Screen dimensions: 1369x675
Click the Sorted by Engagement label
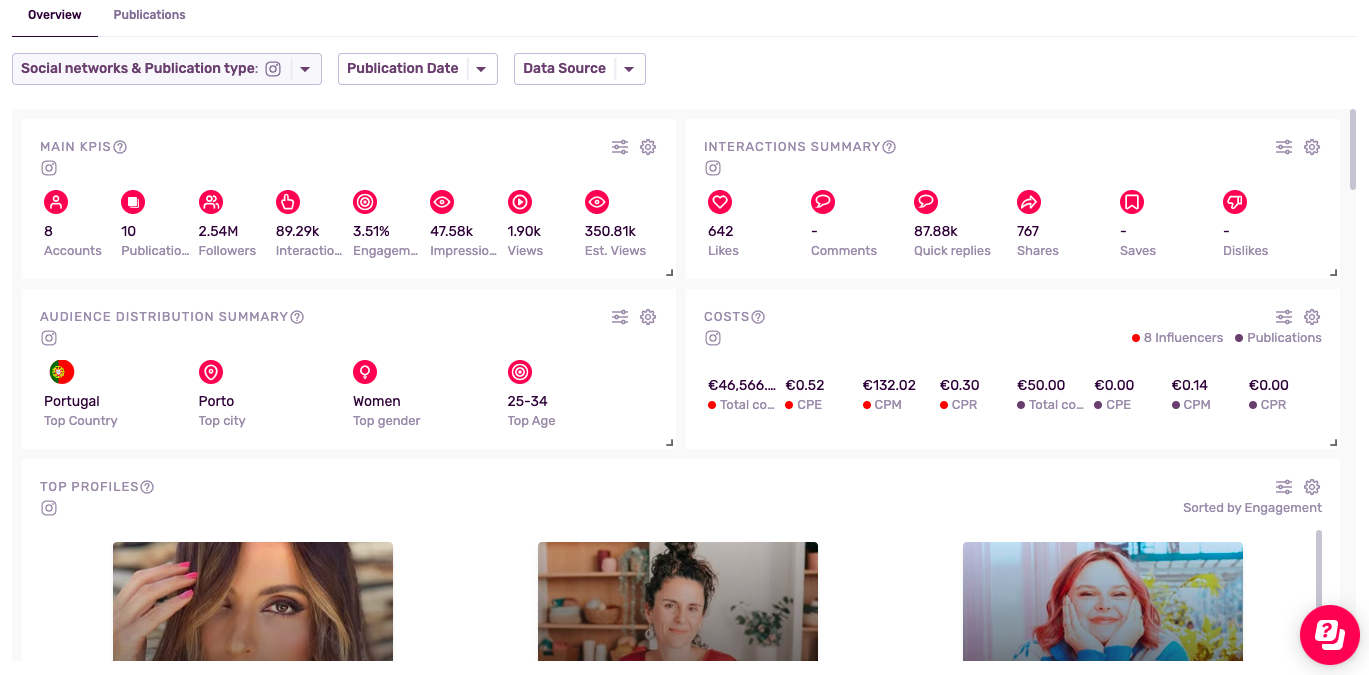[x=1252, y=508]
